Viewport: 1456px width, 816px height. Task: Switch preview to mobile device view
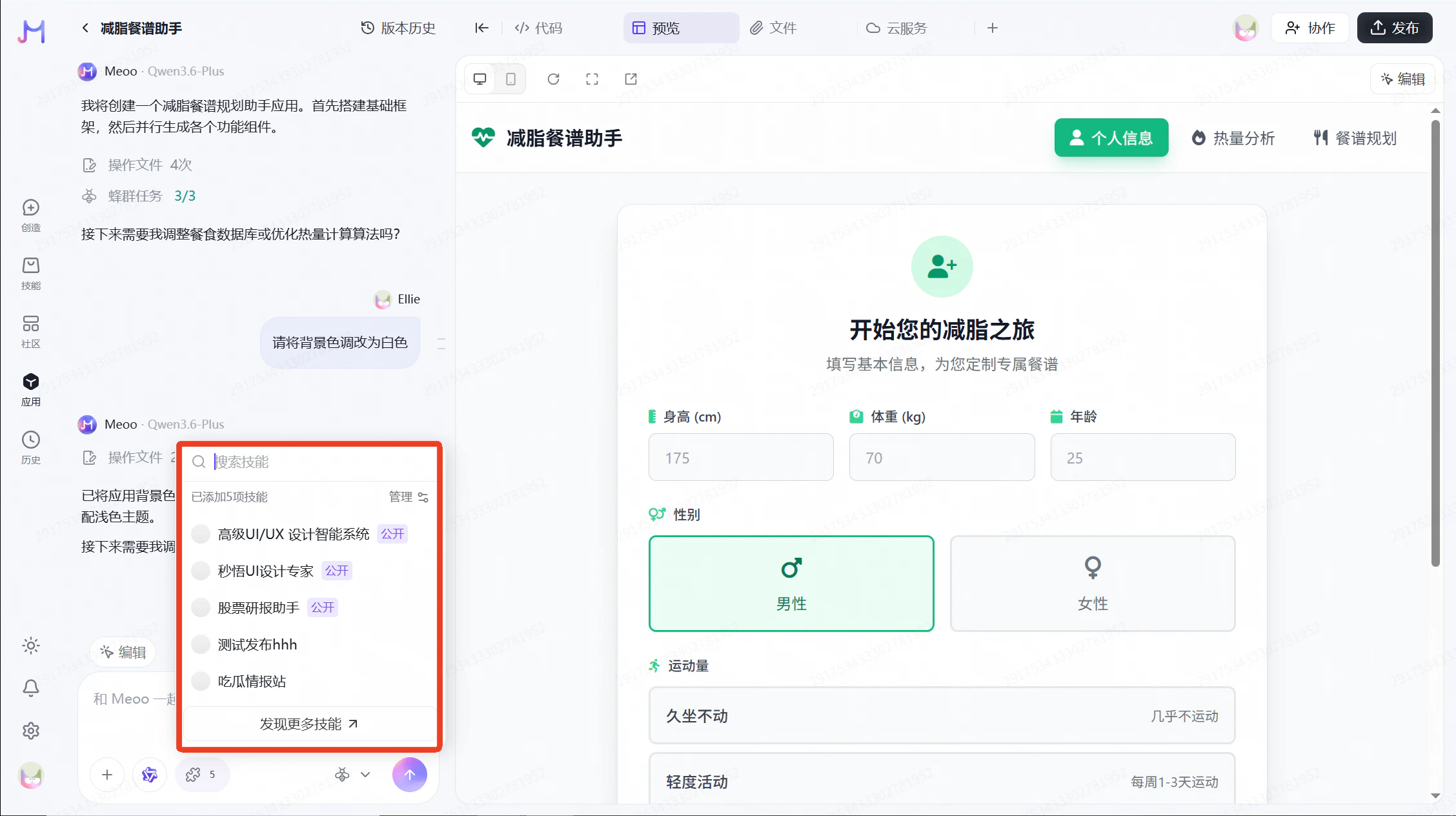(511, 79)
